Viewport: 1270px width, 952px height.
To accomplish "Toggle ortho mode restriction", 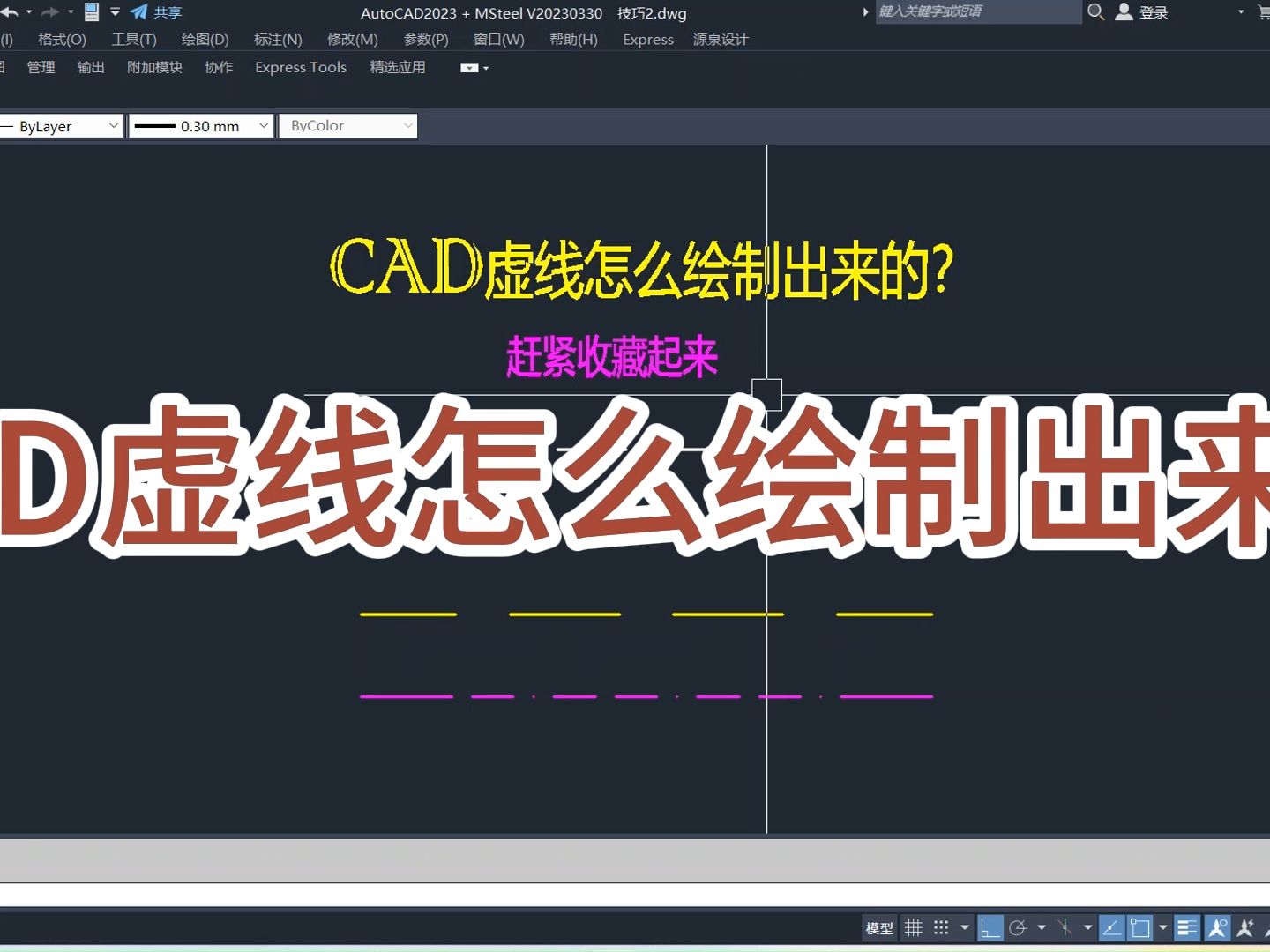I will click(x=991, y=927).
